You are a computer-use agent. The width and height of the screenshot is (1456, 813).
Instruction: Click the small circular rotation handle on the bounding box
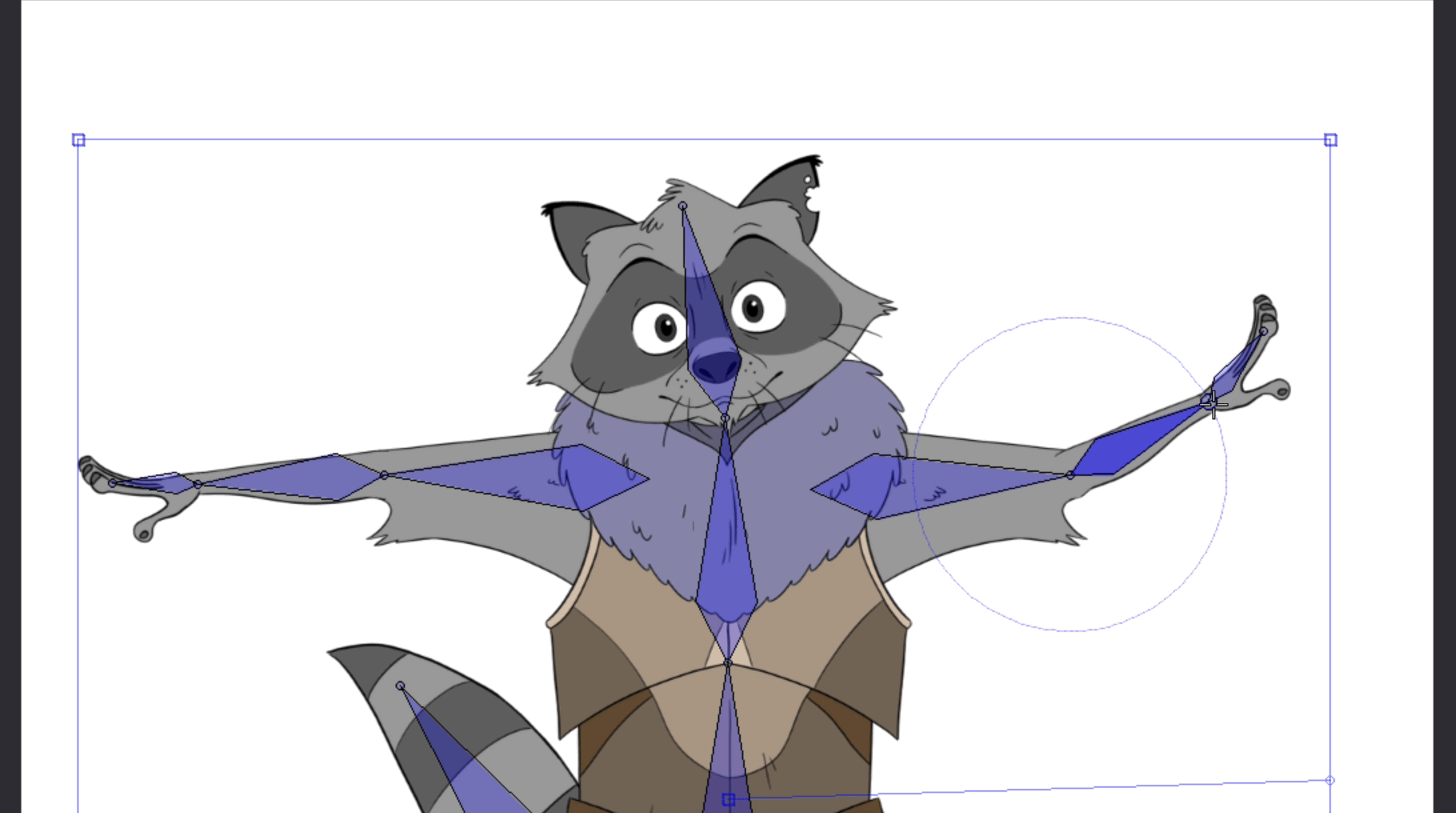pyautogui.click(x=1329, y=780)
